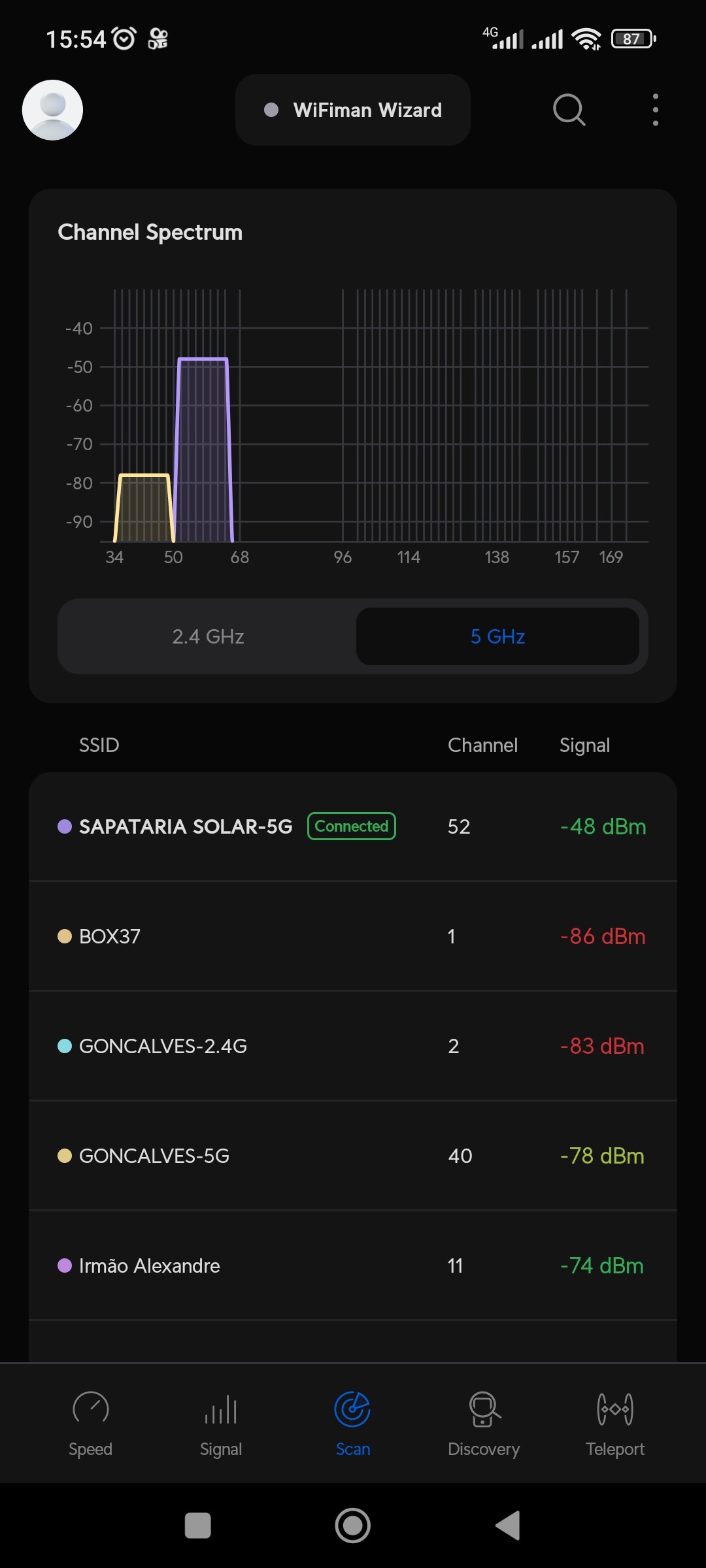Tap the search magnifier icon
The height and width of the screenshot is (1568, 706).
pyautogui.click(x=569, y=110)
